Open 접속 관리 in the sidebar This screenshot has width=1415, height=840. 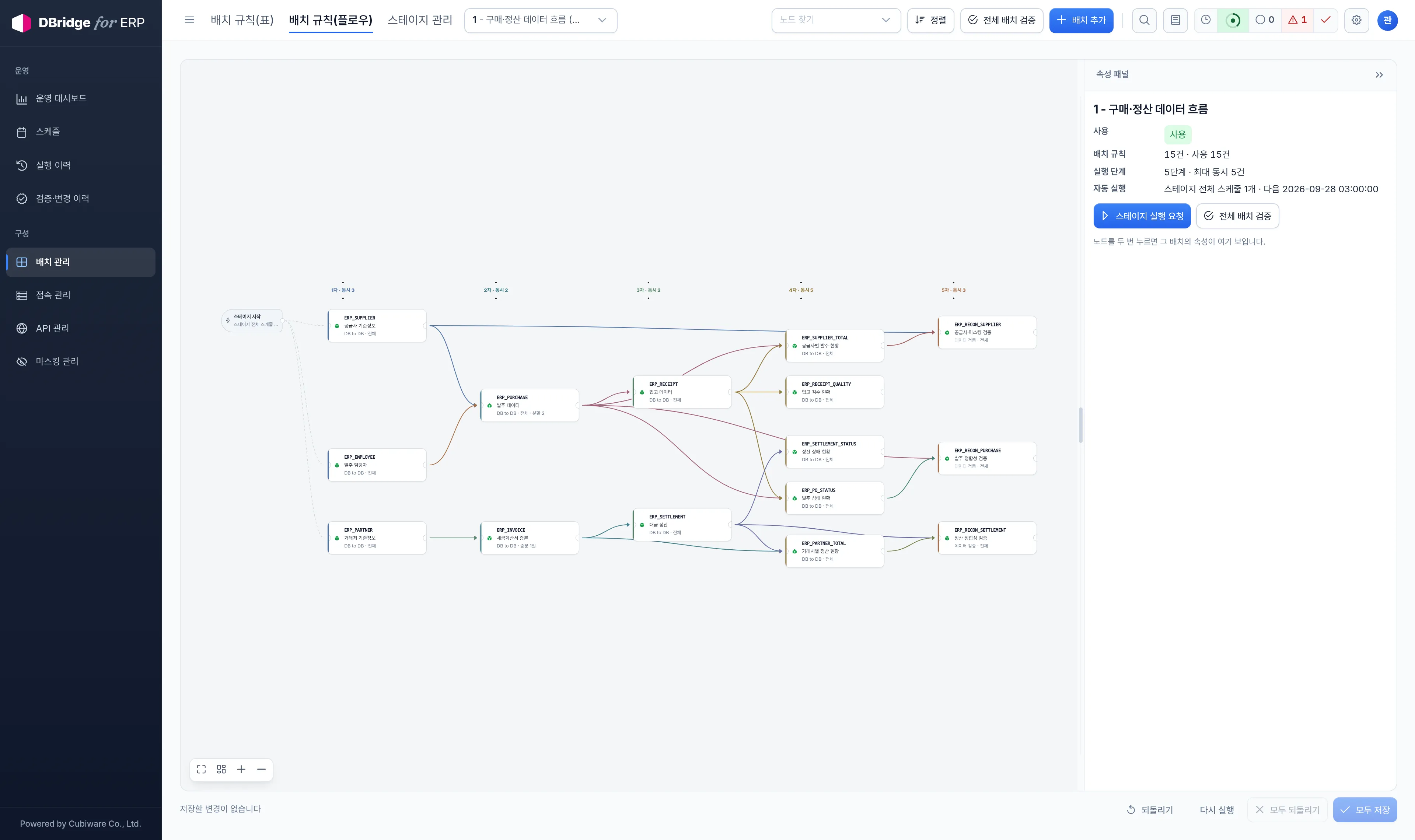pos(80,295)
